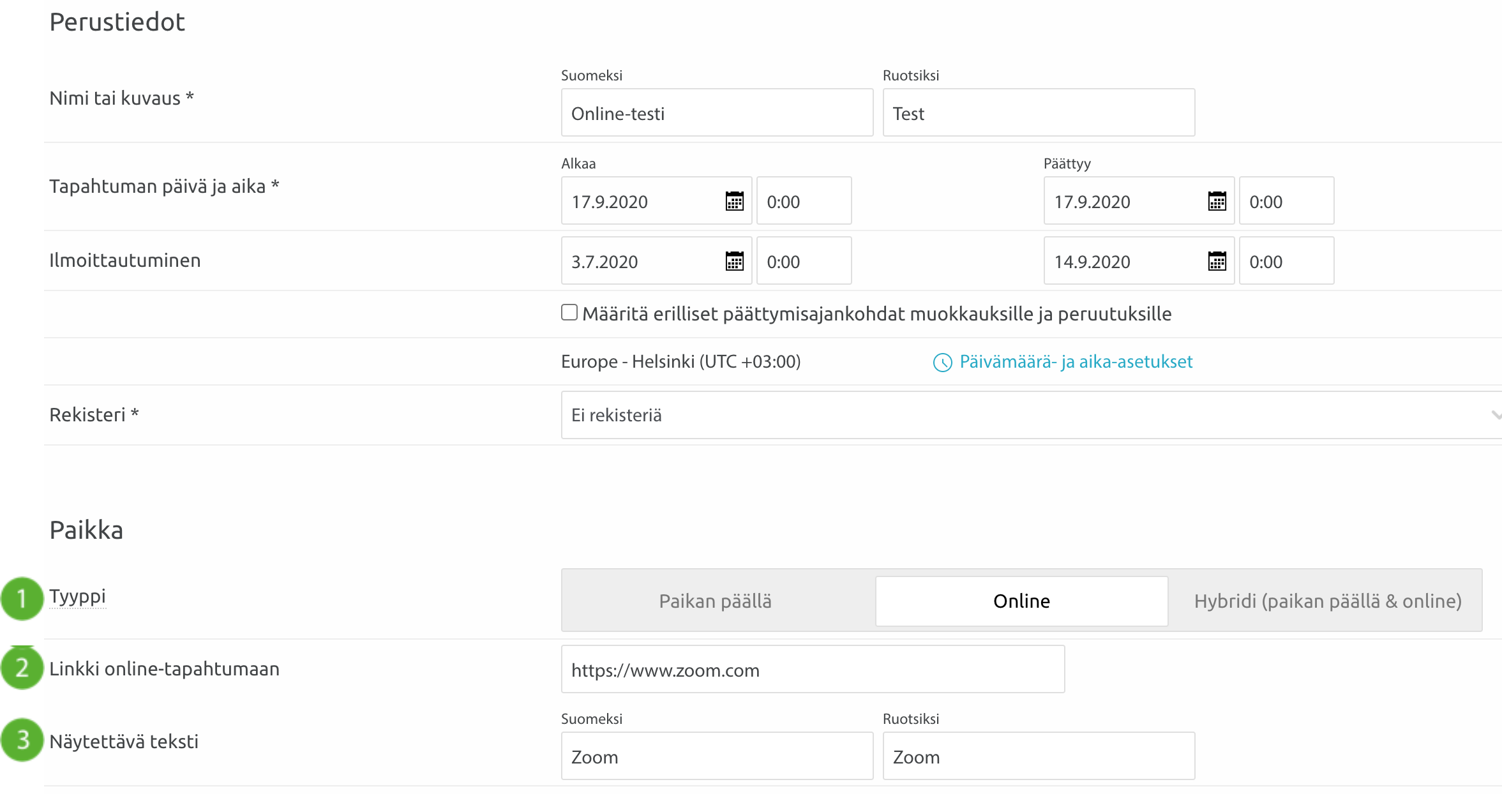The width and height of the screenshot is (1502, 812).
Task: Click the green number 1 badge
Action: [x=22, y=599]
